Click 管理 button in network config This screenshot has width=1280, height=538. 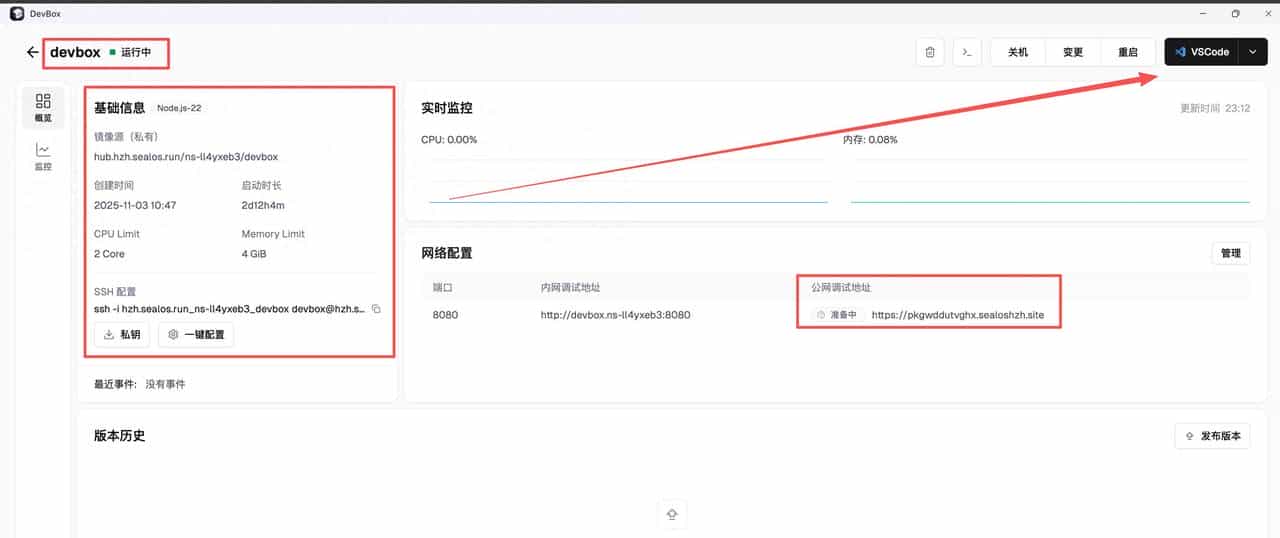pyautogui.click(x=1230, y=254)
